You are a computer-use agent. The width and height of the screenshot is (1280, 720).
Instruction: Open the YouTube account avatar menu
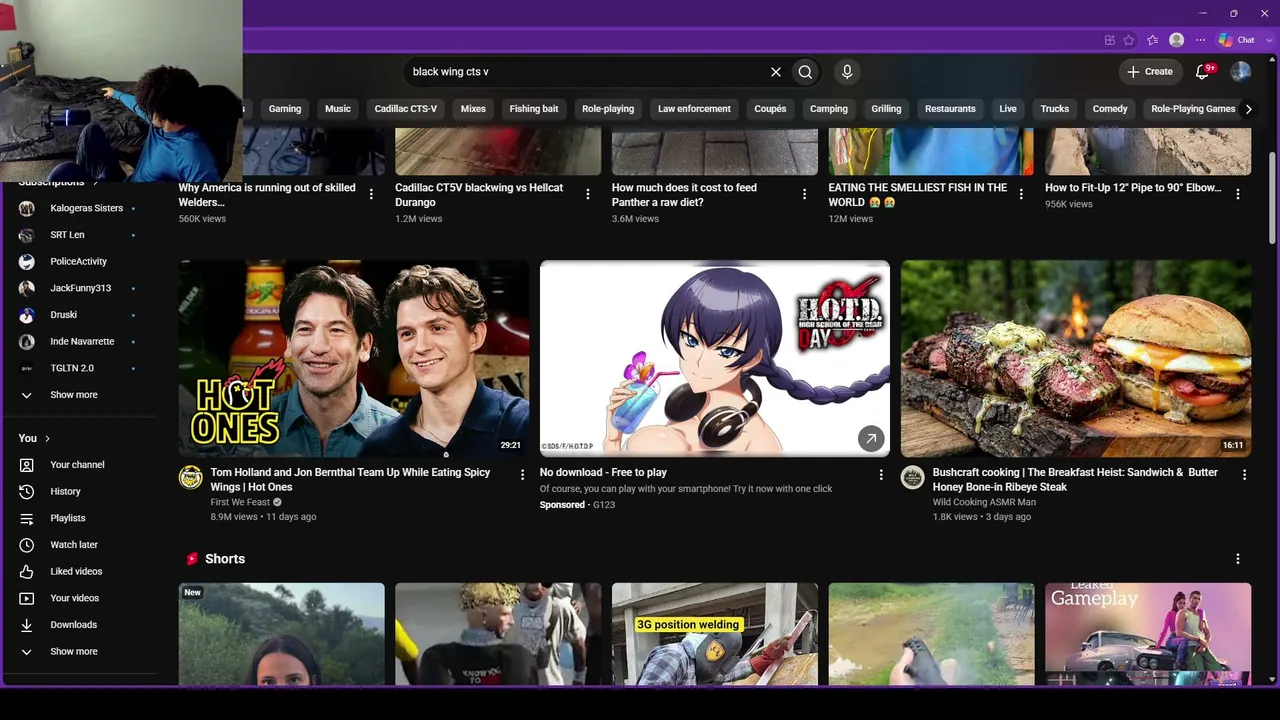coord(1241,72)
